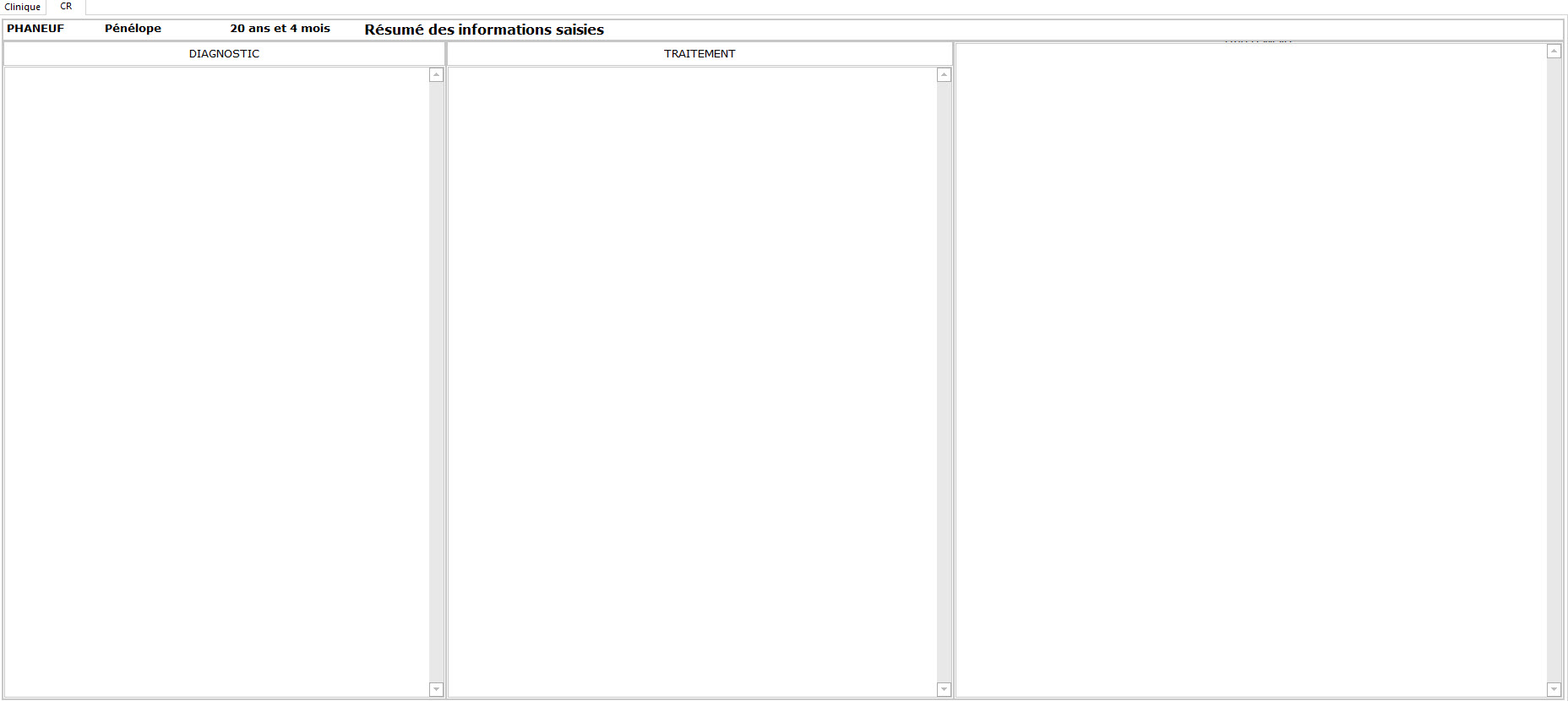Open the CR tab
This screenshot has height=701, width=1568.
pos(66,7)
